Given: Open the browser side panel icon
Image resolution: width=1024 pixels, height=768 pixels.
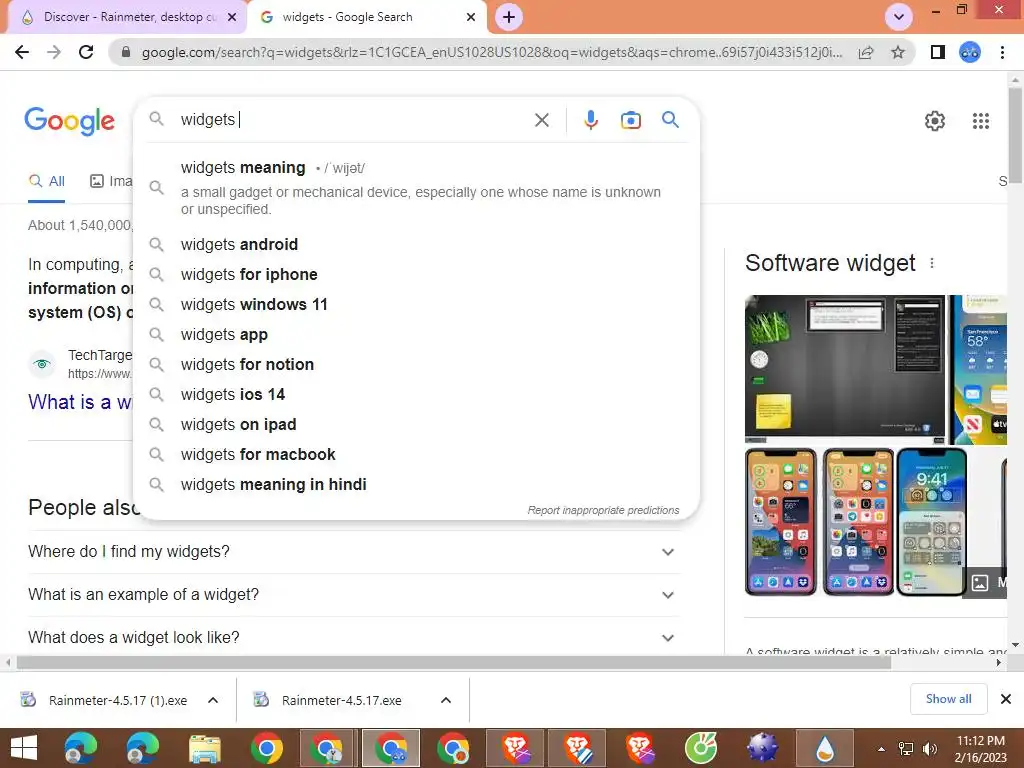Looking at the screenshot, I should point(938,52).
